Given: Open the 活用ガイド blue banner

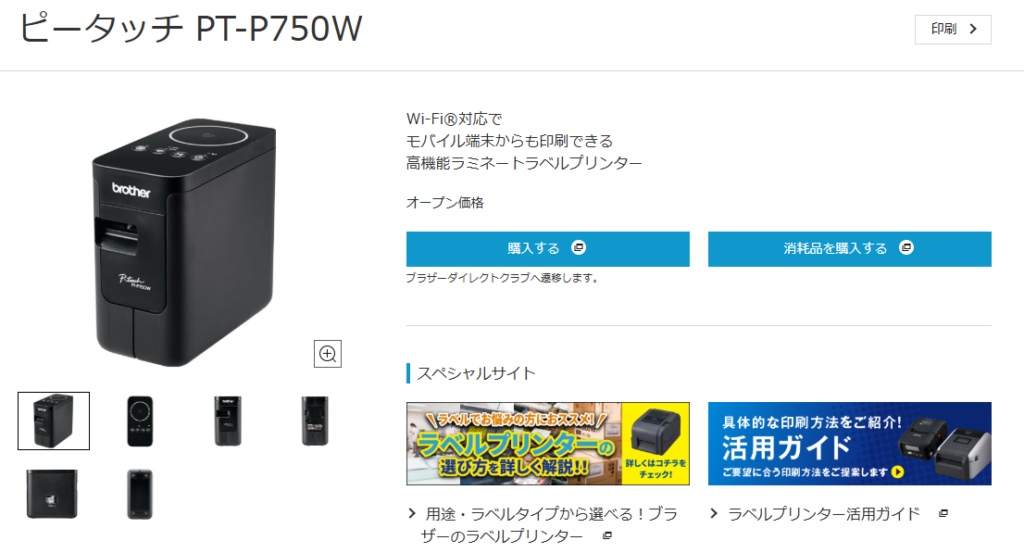Looking at the screenshot, I should point(850,444).
